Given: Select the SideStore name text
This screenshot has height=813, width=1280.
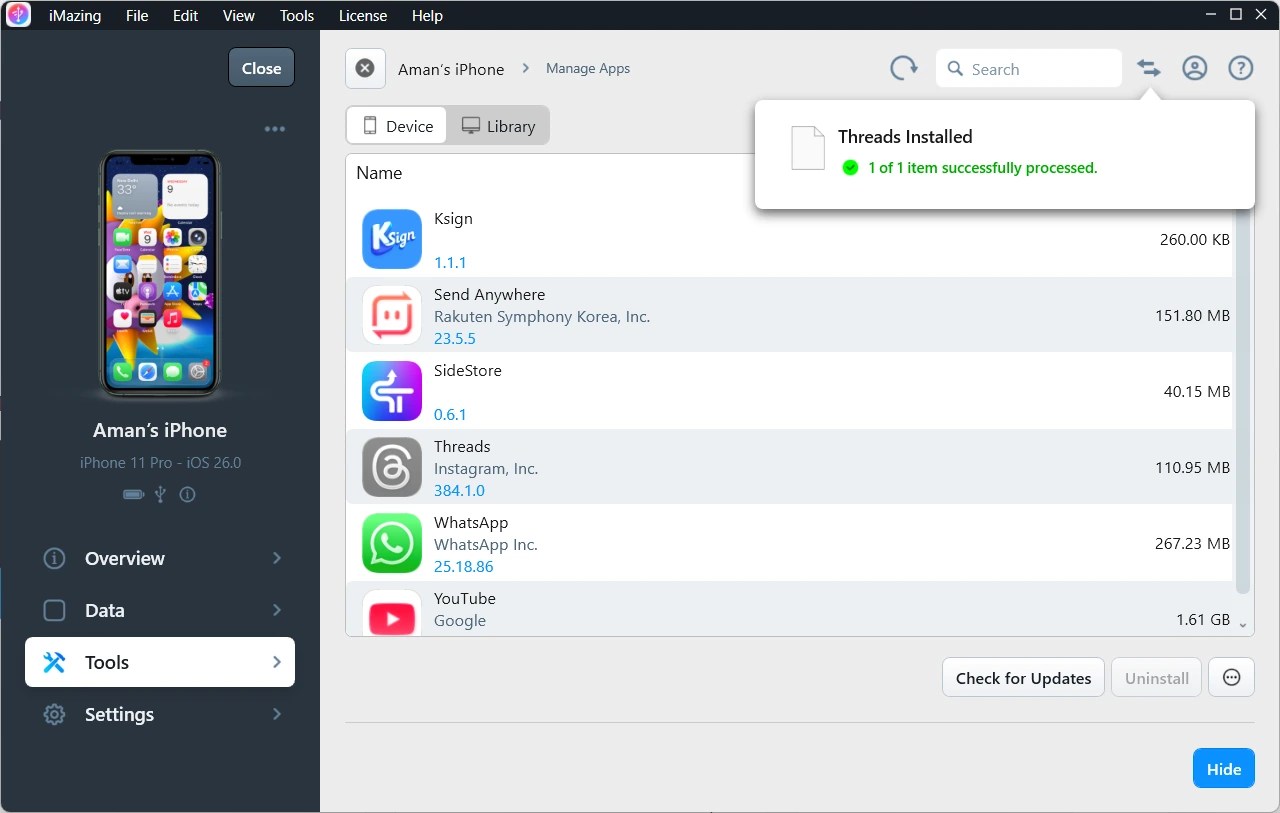Looking at the screenshot, I should tap(468, 371).
